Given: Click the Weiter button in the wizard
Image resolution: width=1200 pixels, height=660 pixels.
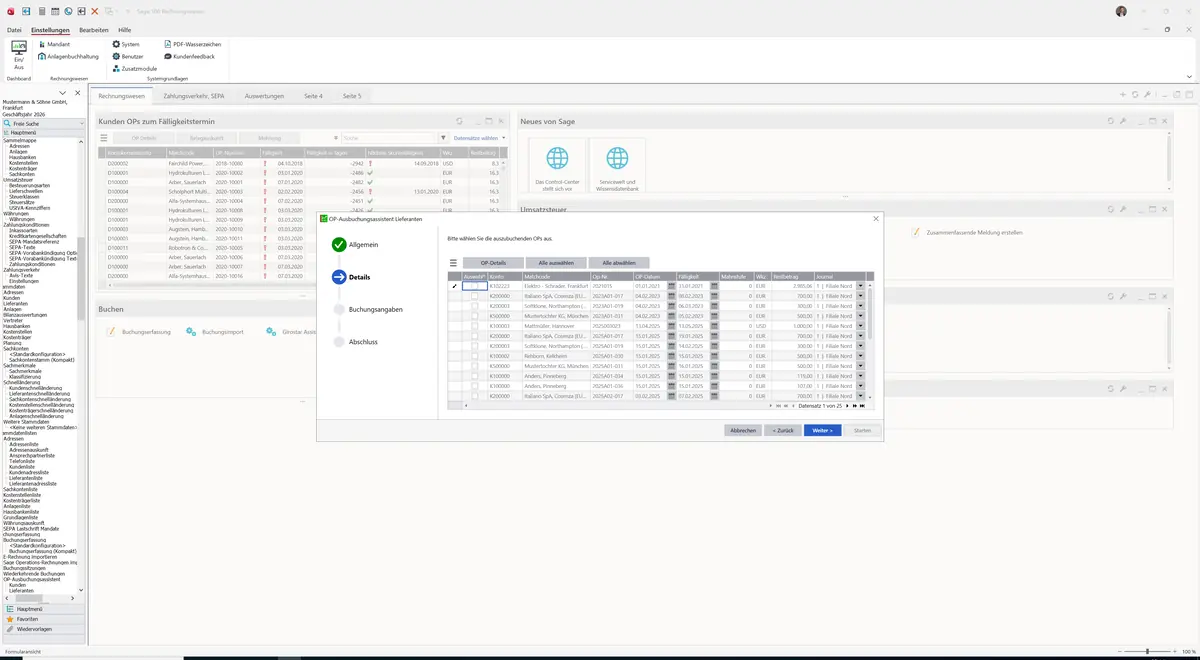Looking at the screenshot, I should 822,430.
